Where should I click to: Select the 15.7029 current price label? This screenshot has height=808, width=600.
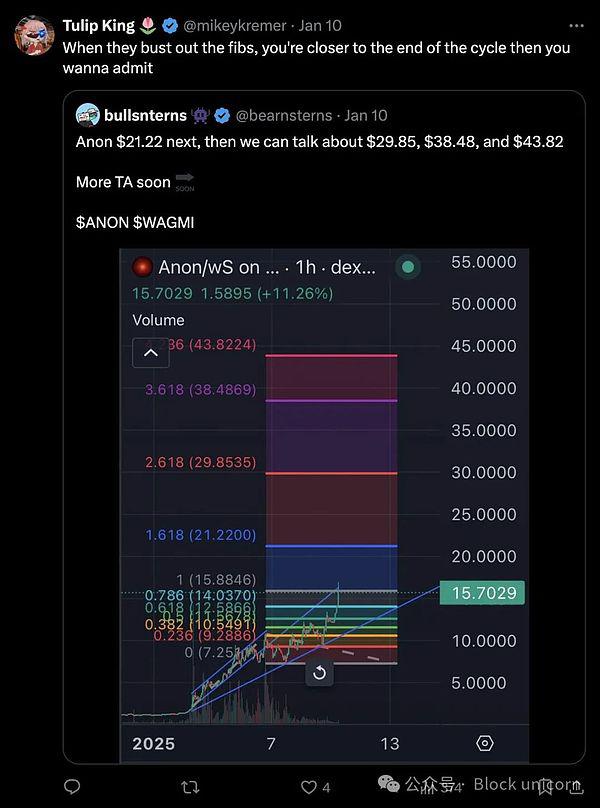pyautogui.click(x=482, y=593)
